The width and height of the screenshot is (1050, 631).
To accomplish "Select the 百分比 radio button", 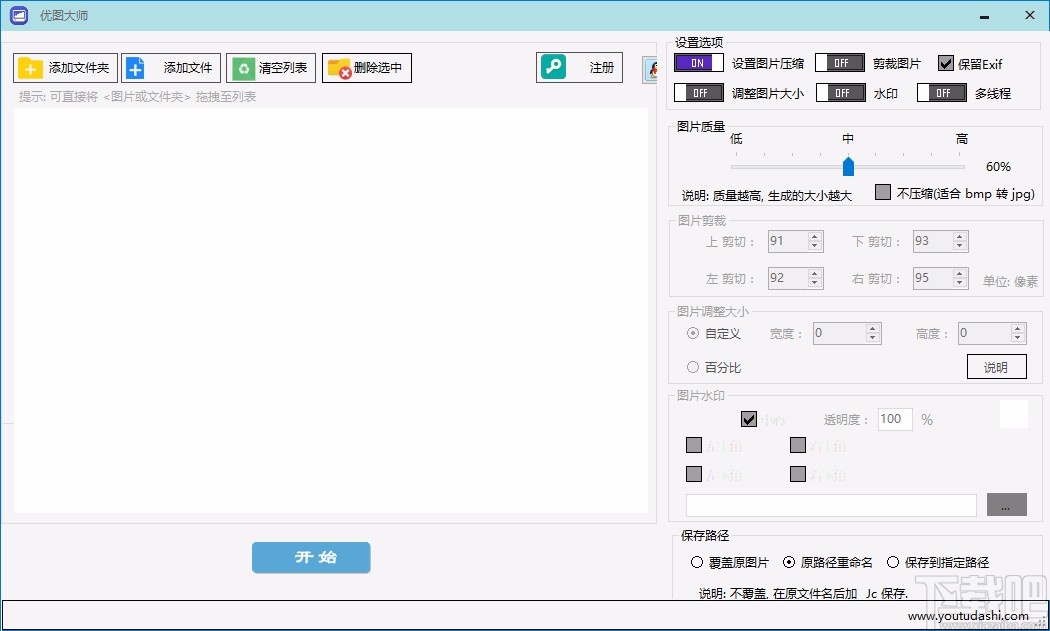I will (x=693, y=367).
